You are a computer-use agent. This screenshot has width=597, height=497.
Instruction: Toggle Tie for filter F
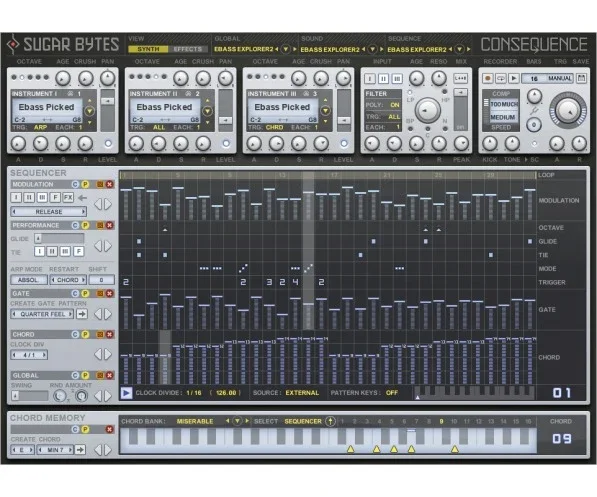coord(78,251)
